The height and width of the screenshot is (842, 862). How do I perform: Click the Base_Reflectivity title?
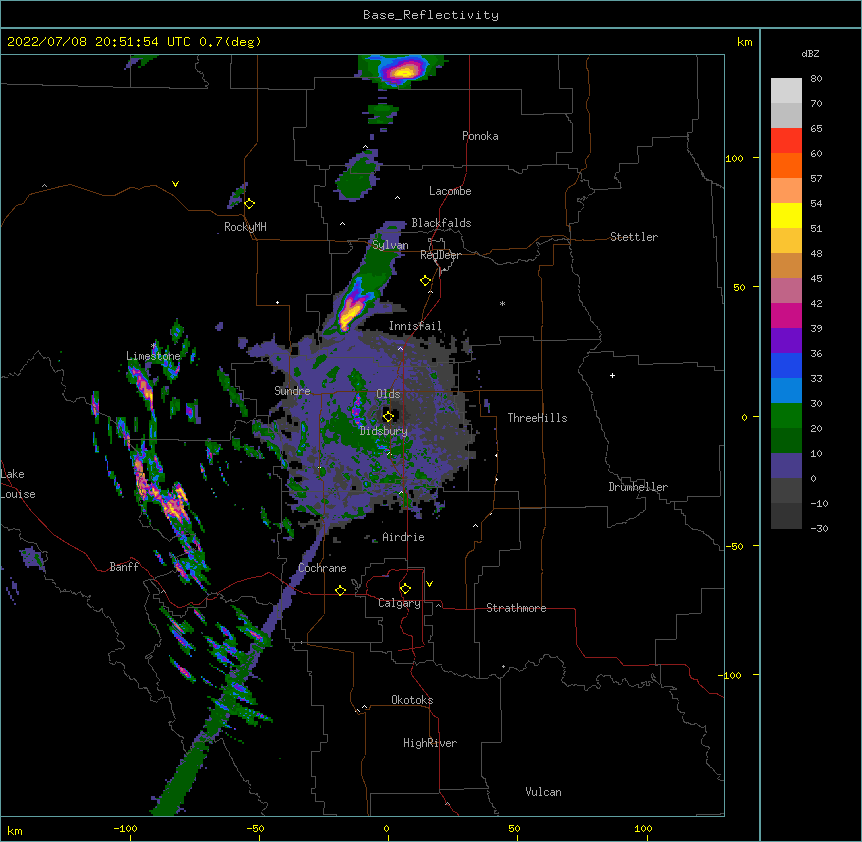(x=431, y=15)
